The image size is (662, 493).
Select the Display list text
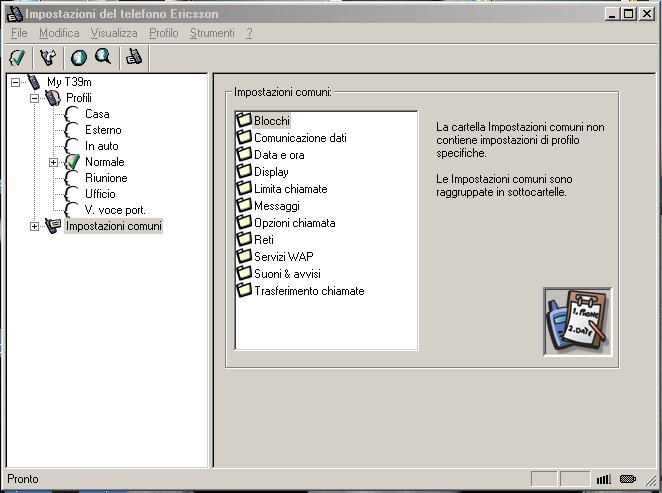click(x=271, y=172)
